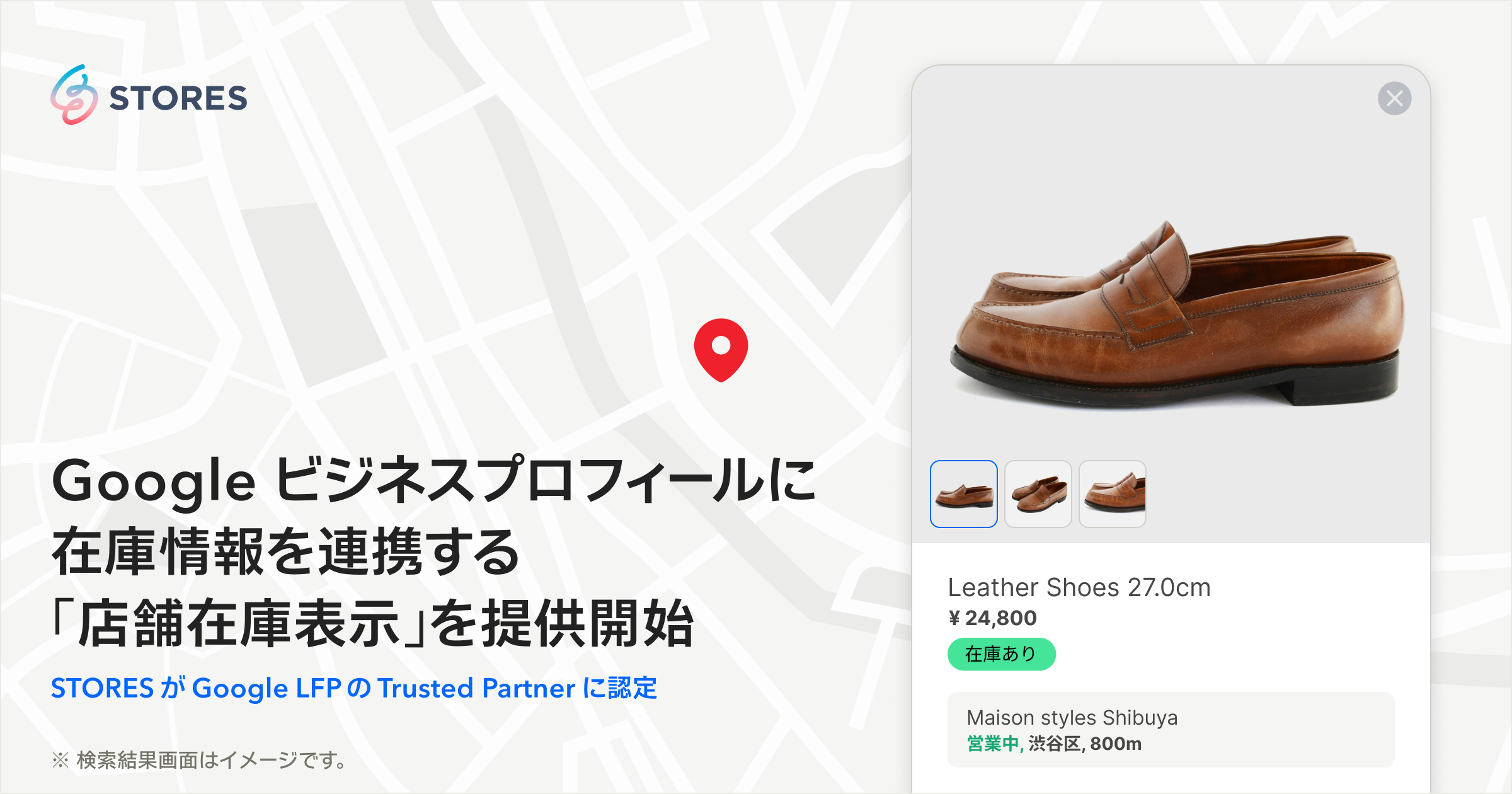Viewport: 1512px width, 794px height.
Task: Click the Maison styles Shibuya store name
Action: click(x=1072, y=718)
